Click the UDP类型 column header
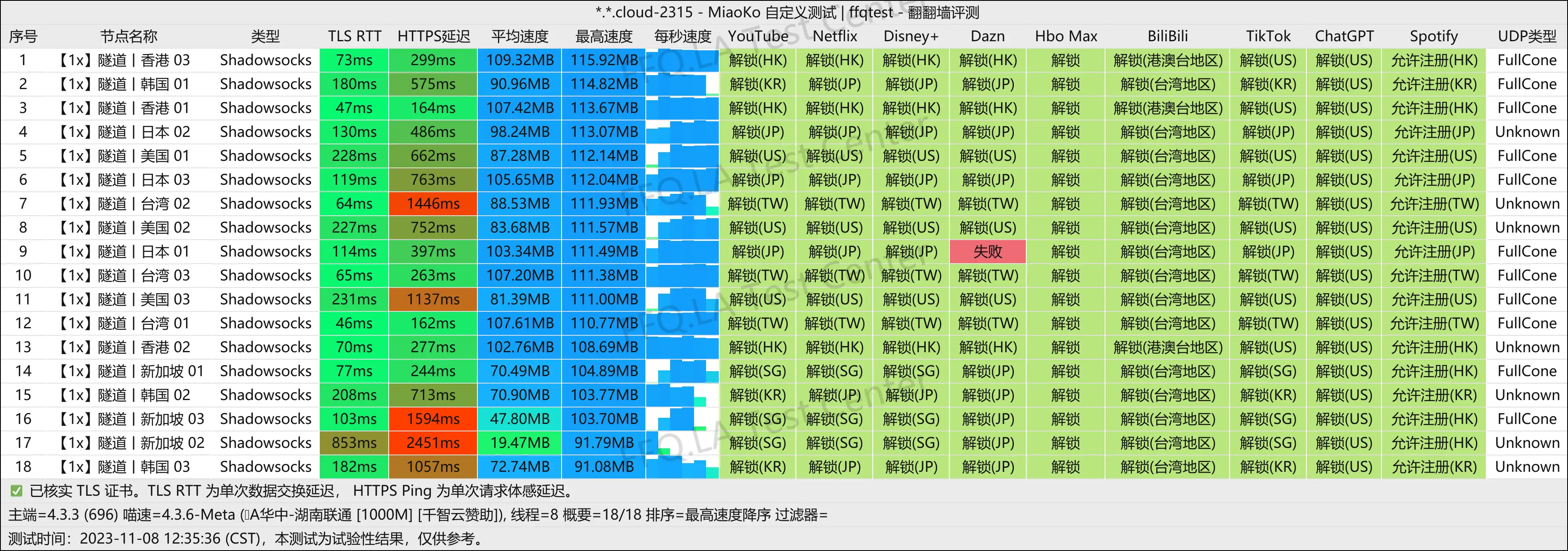Image resolution: width=1568 pixels, height=551 pixels. pyautogui.click(x=1527, y=36)
